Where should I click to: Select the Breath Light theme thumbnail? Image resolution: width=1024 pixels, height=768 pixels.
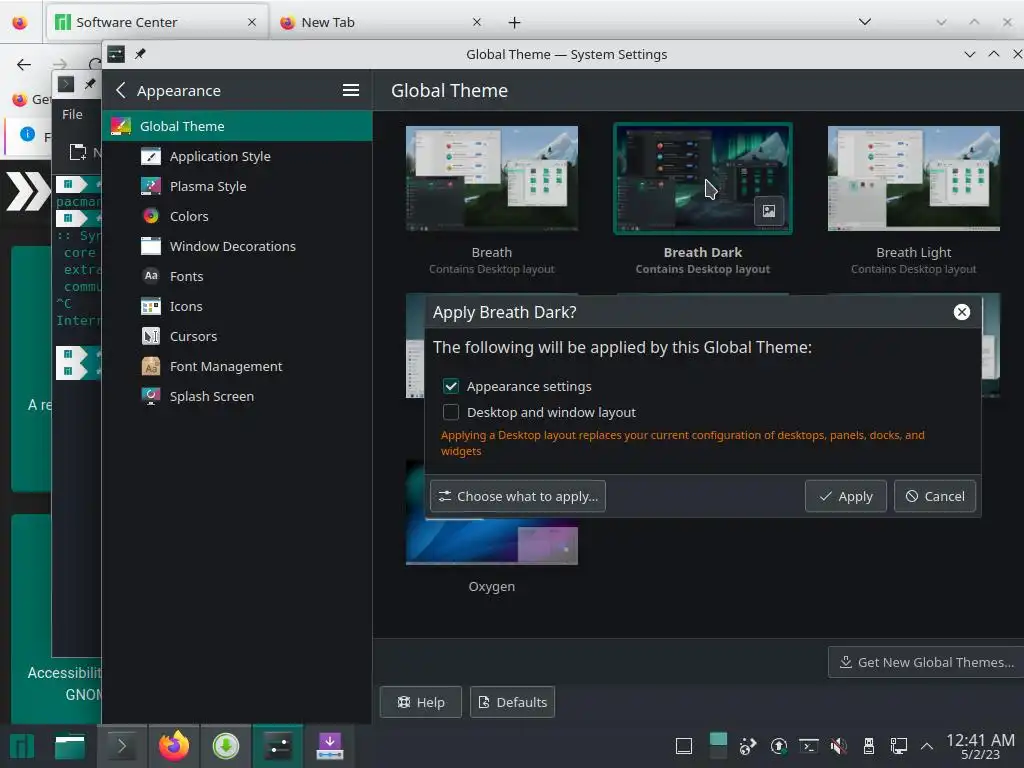[x=914, y=178]
